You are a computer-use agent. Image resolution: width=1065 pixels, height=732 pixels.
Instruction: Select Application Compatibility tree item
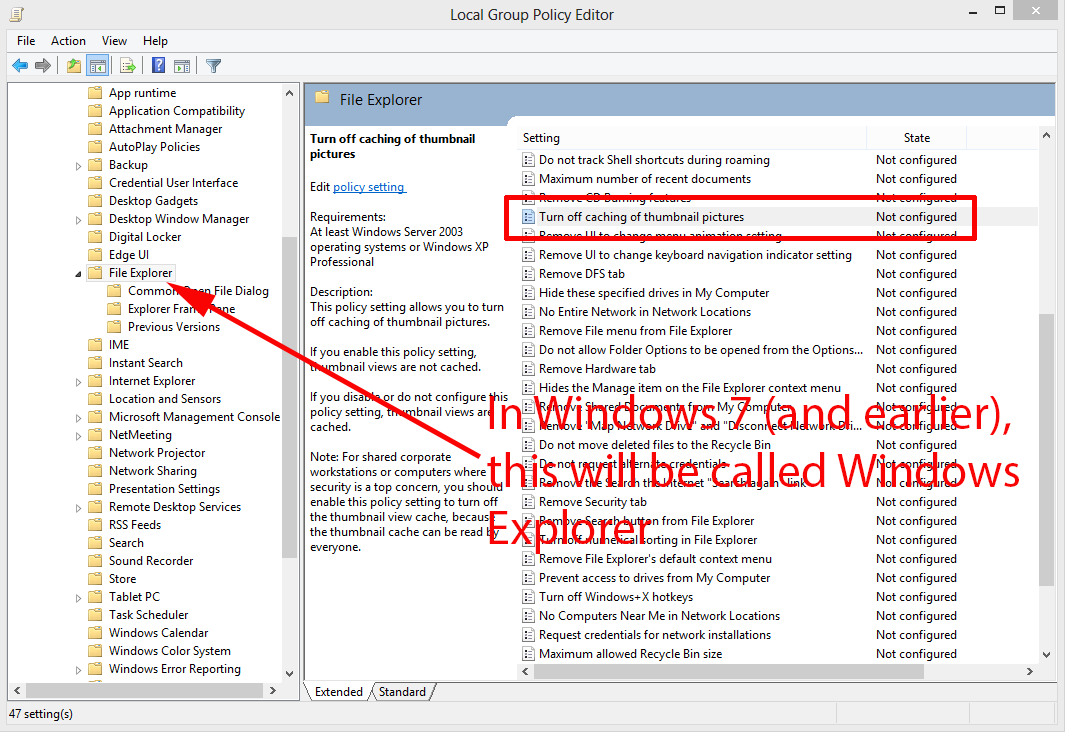tap(177, 111)
